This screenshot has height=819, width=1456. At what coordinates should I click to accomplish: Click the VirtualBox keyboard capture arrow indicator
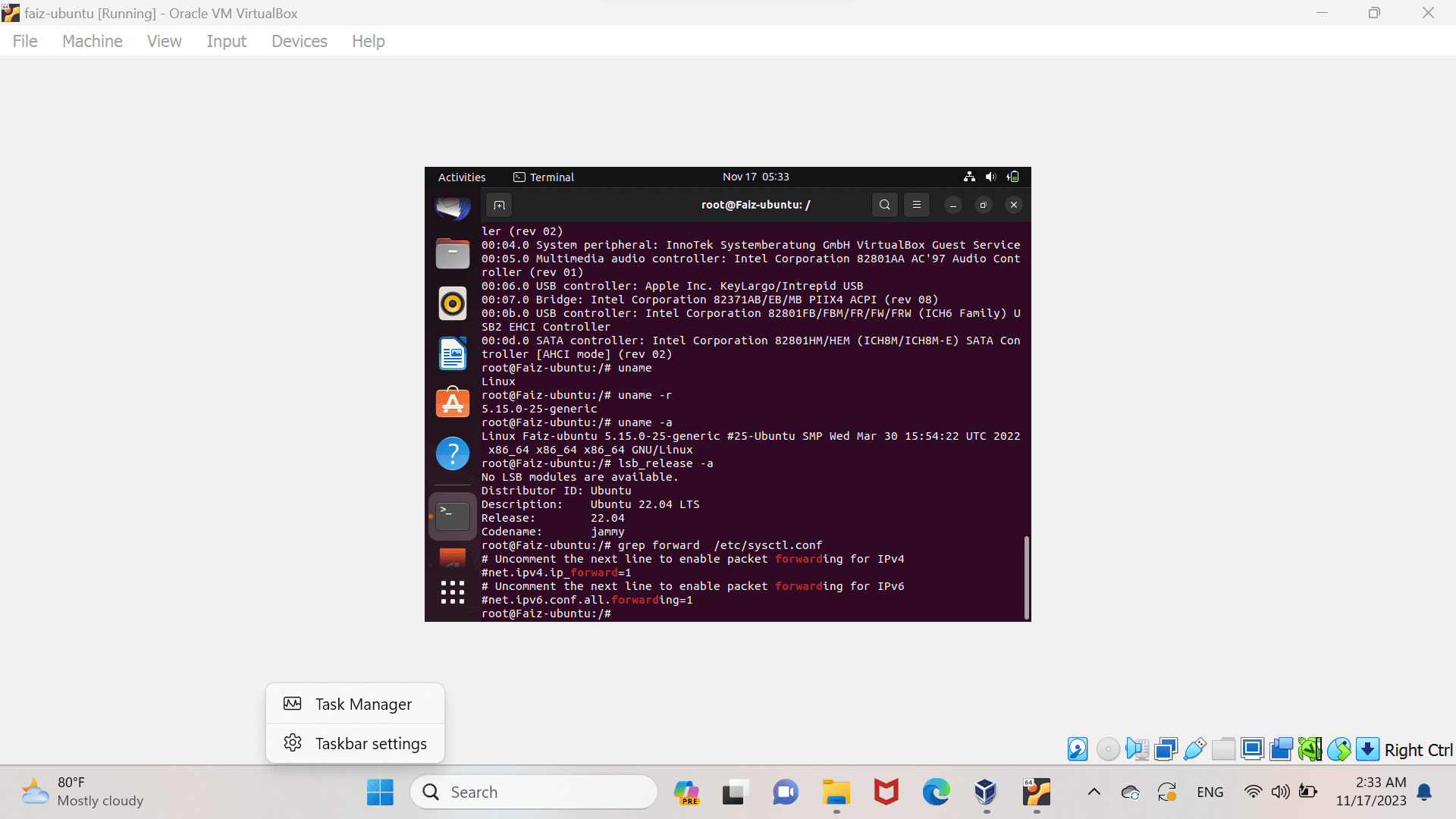(x=1367, y=749)
